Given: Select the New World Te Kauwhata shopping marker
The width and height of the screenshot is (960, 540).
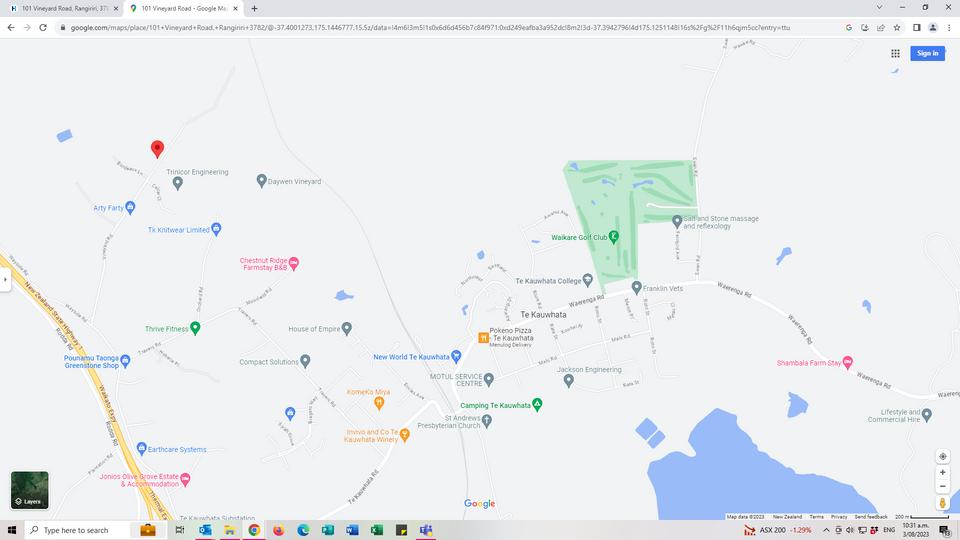Looking at the screenshot, I should point(456,356).
